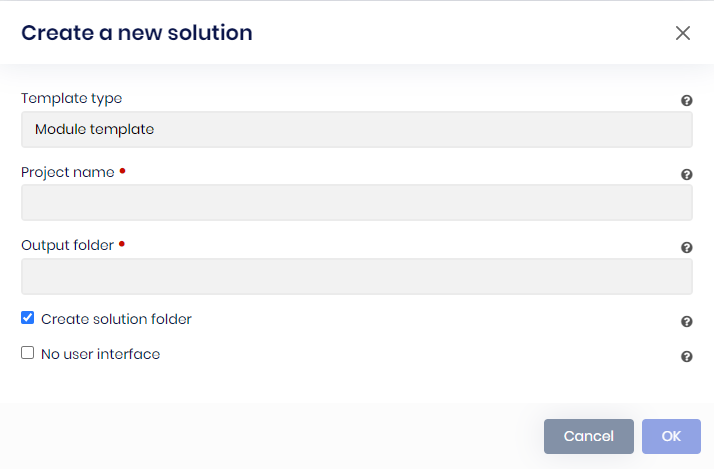Confirm with the OK button
This screenshot has height=469, width=714.
(x=671, y=436)
